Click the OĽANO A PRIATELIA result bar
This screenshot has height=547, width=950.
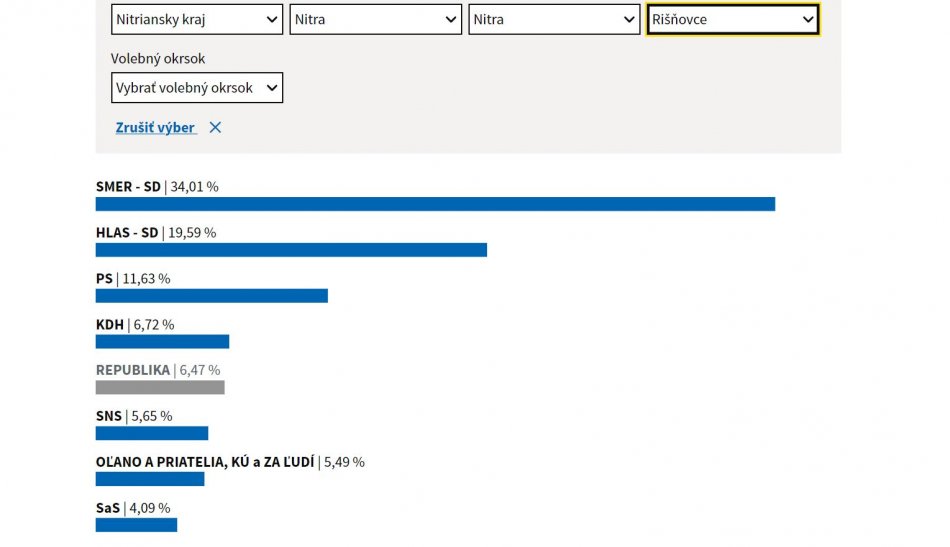[150, 479]
